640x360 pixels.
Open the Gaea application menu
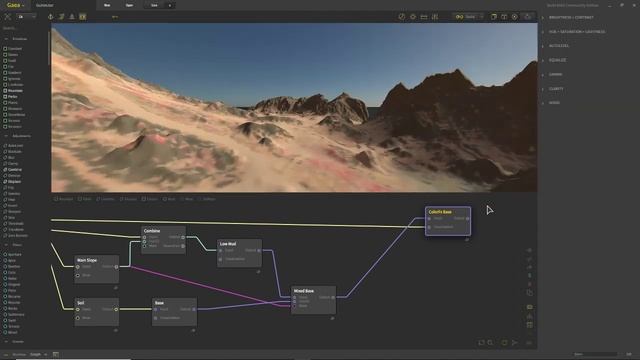(15, 5)
